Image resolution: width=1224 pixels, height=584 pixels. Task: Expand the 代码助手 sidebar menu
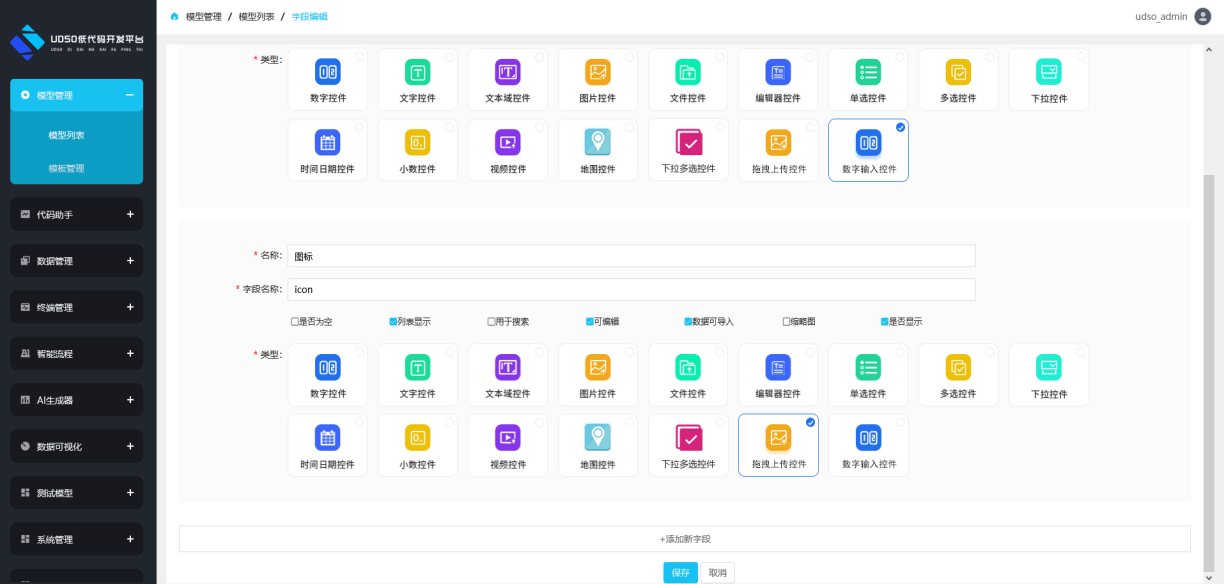(76, 215)
